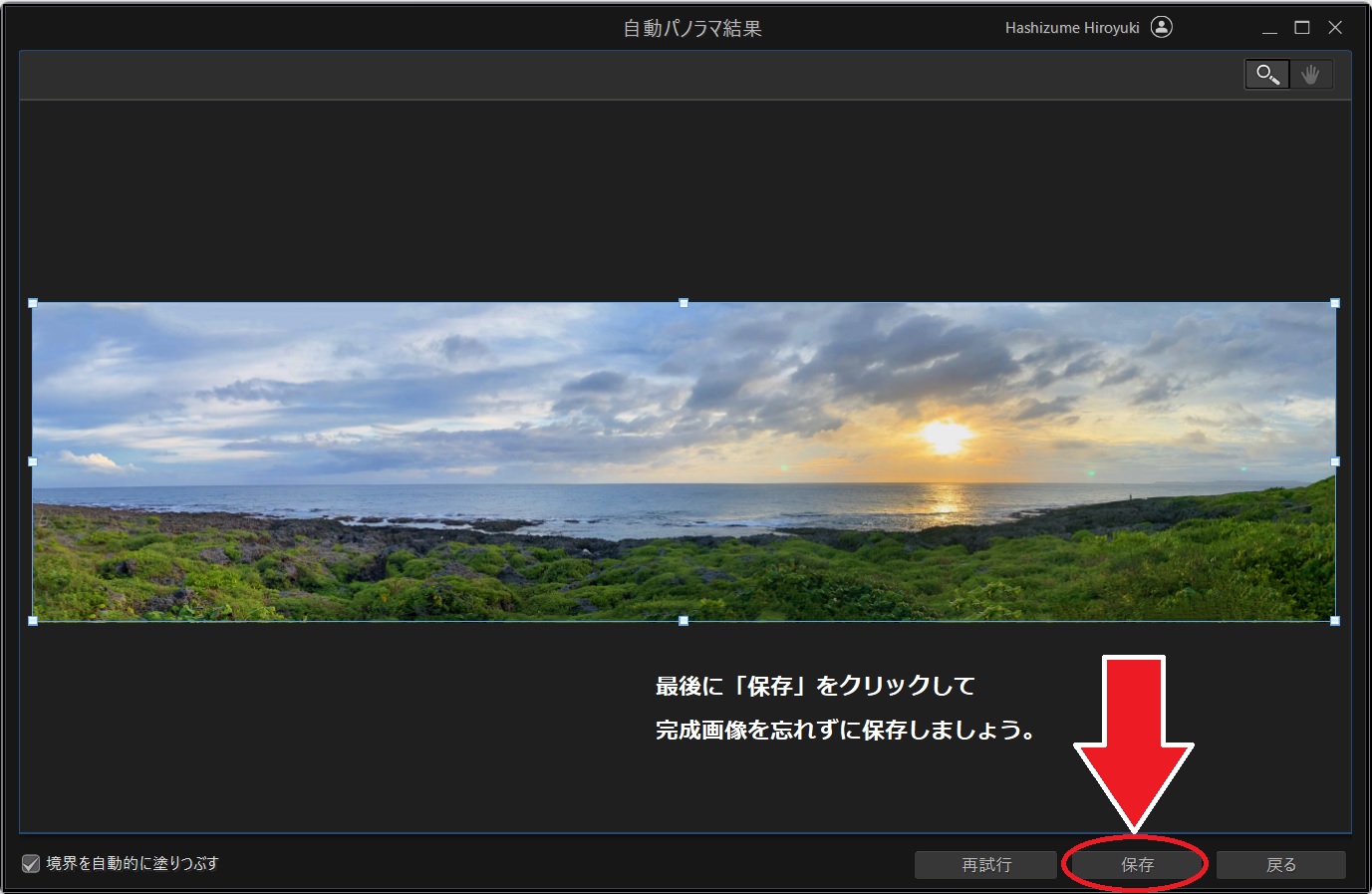Click the top-left crop handle
The image size is (1372, 894).
pyautogui.click(x=33, y=303)
